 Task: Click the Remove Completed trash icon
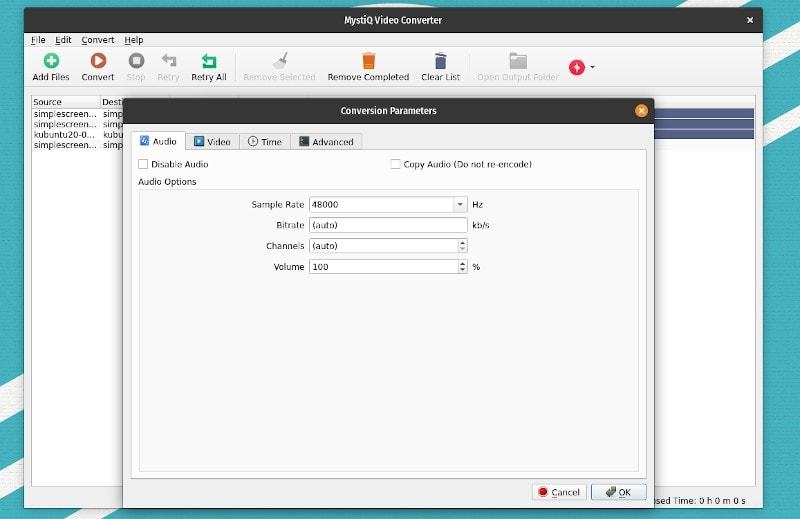[x=368, y=62]
